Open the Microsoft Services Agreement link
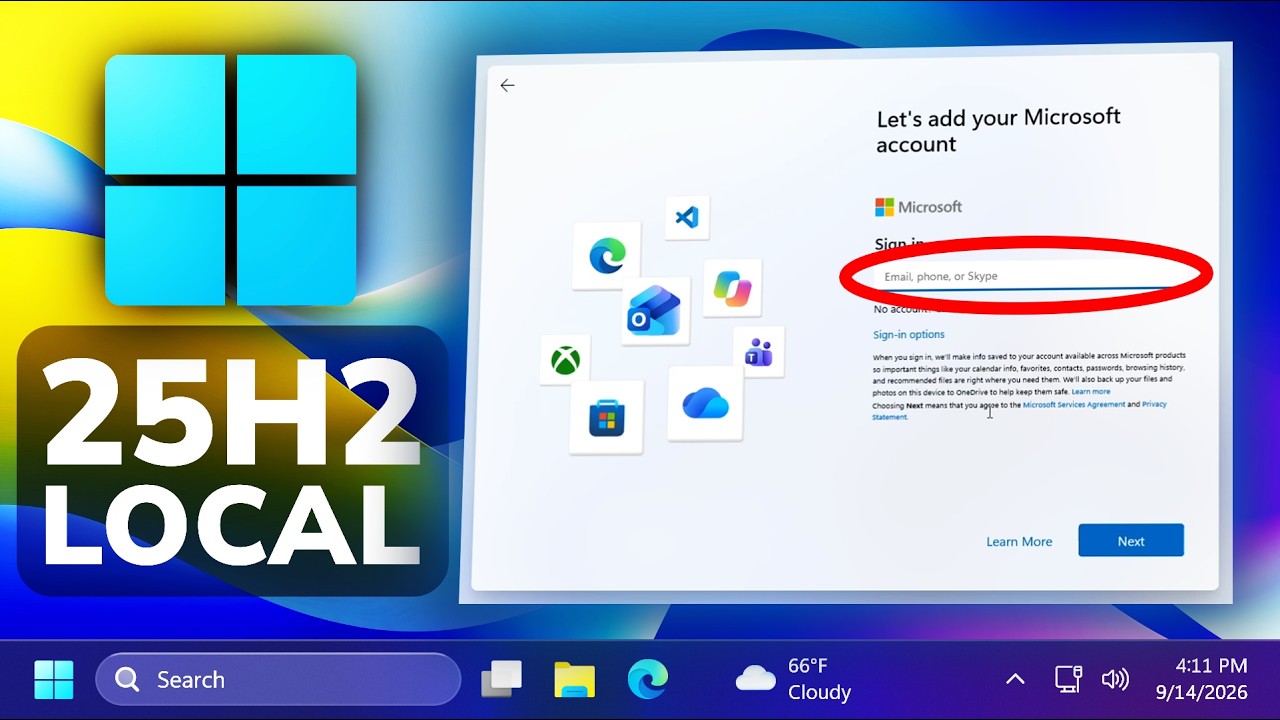The height and width of the screenshot is (720, 1280). [x=1074, y=405]
